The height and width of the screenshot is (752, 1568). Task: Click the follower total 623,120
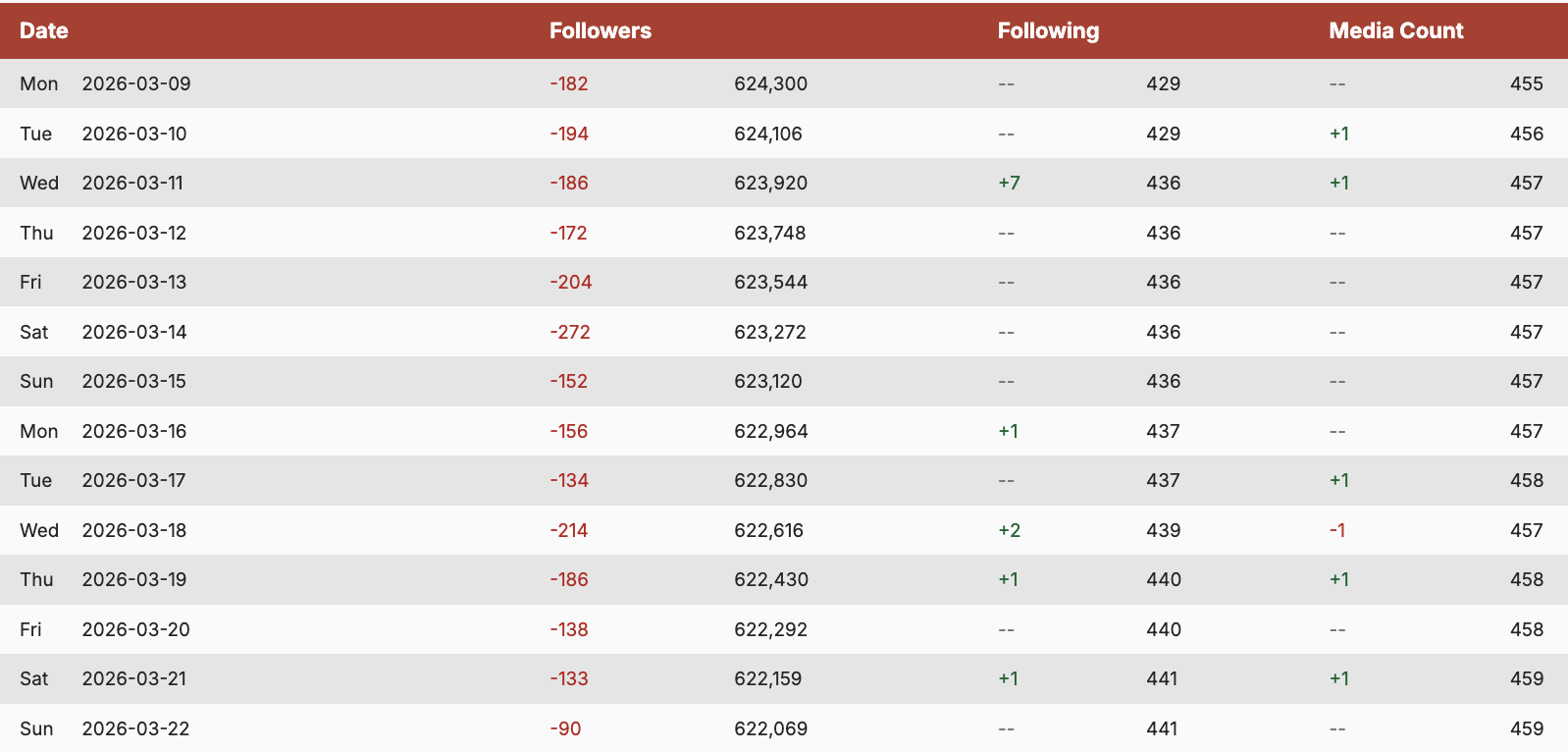767,381
